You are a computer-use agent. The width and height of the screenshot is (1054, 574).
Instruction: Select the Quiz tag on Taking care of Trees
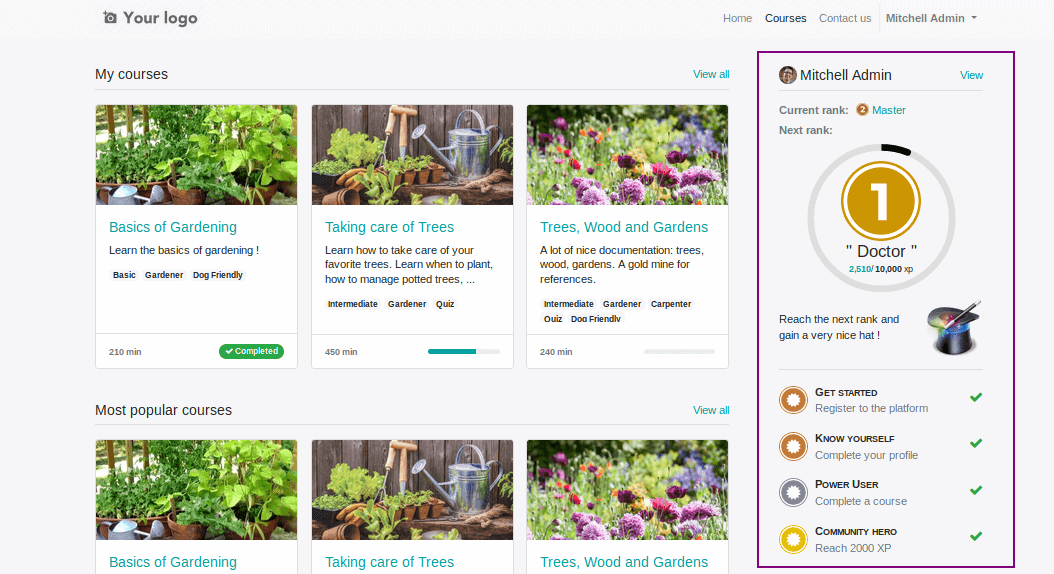pyautogui.click(x=445, y=304)
